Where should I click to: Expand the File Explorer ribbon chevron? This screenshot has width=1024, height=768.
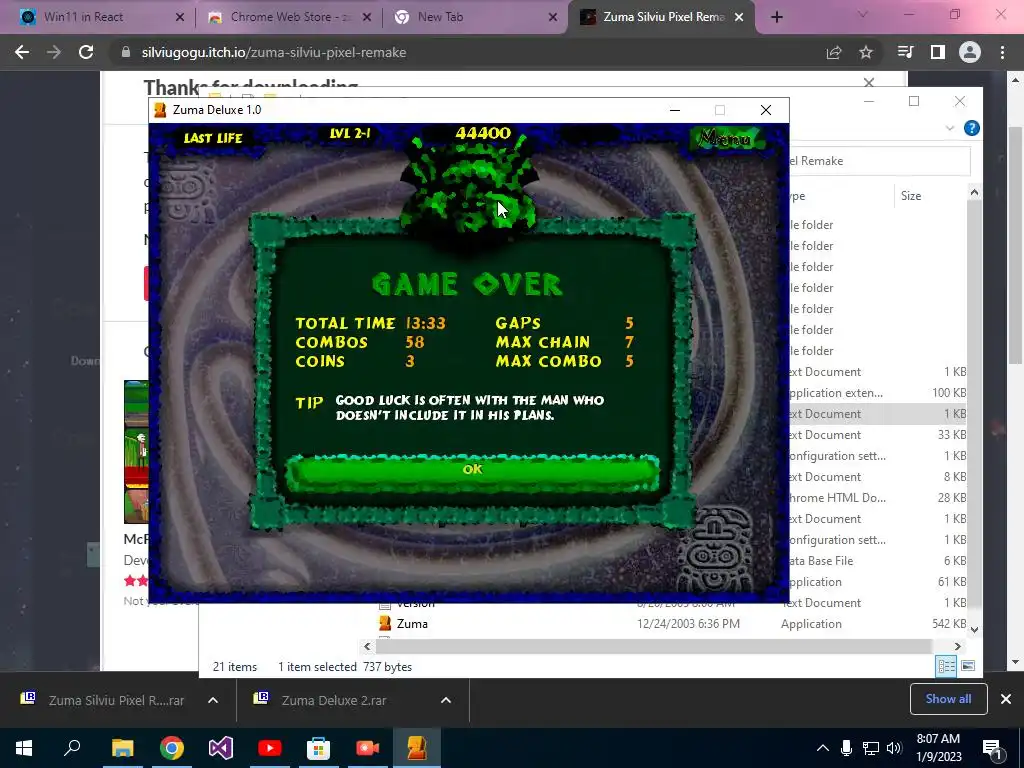pyautogui.click(x=950, y=128)
